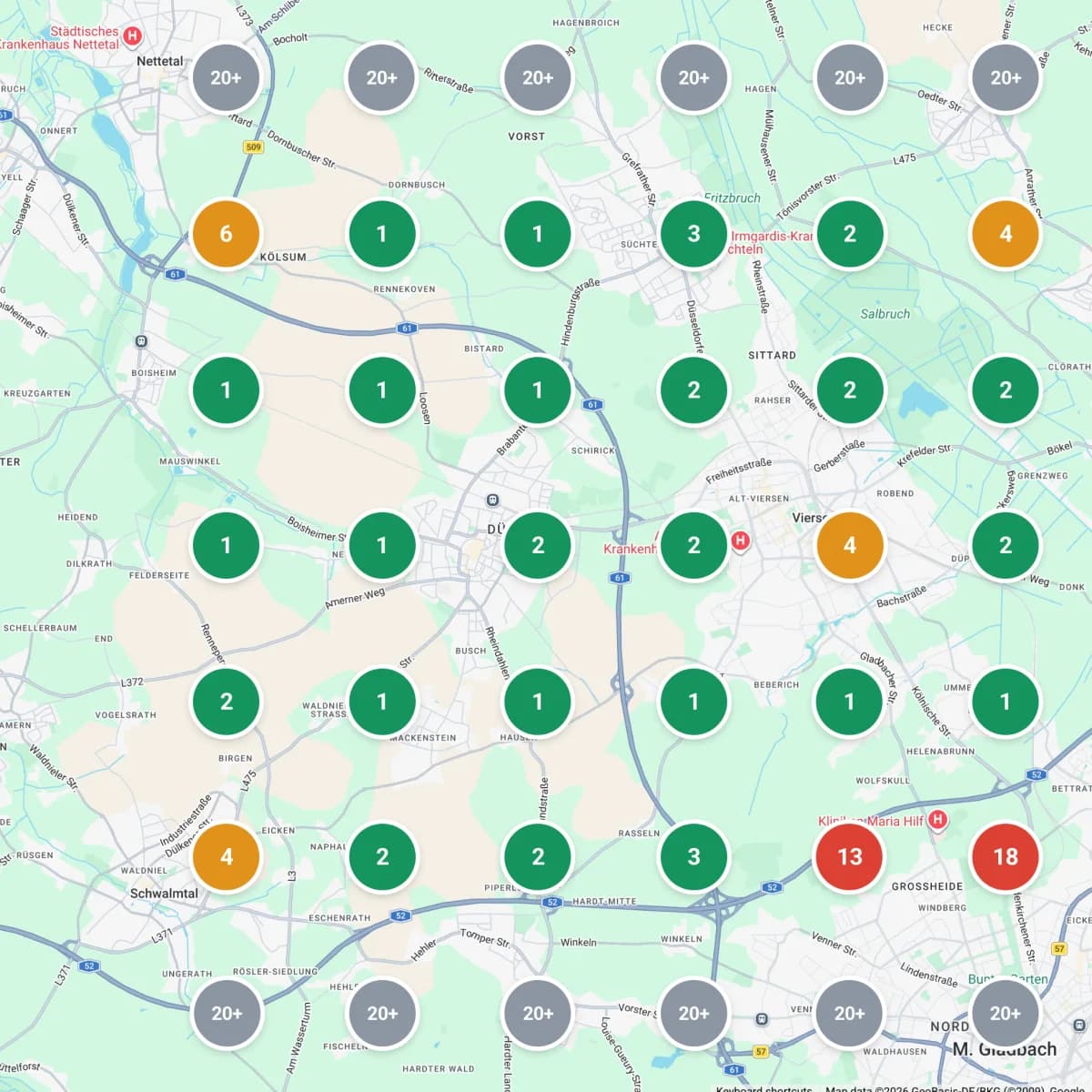Click the orange 4 cluster near Anrather road
Image resolution: width=1092 pixels, height=1092 pixels.
tap(1005, 234)
